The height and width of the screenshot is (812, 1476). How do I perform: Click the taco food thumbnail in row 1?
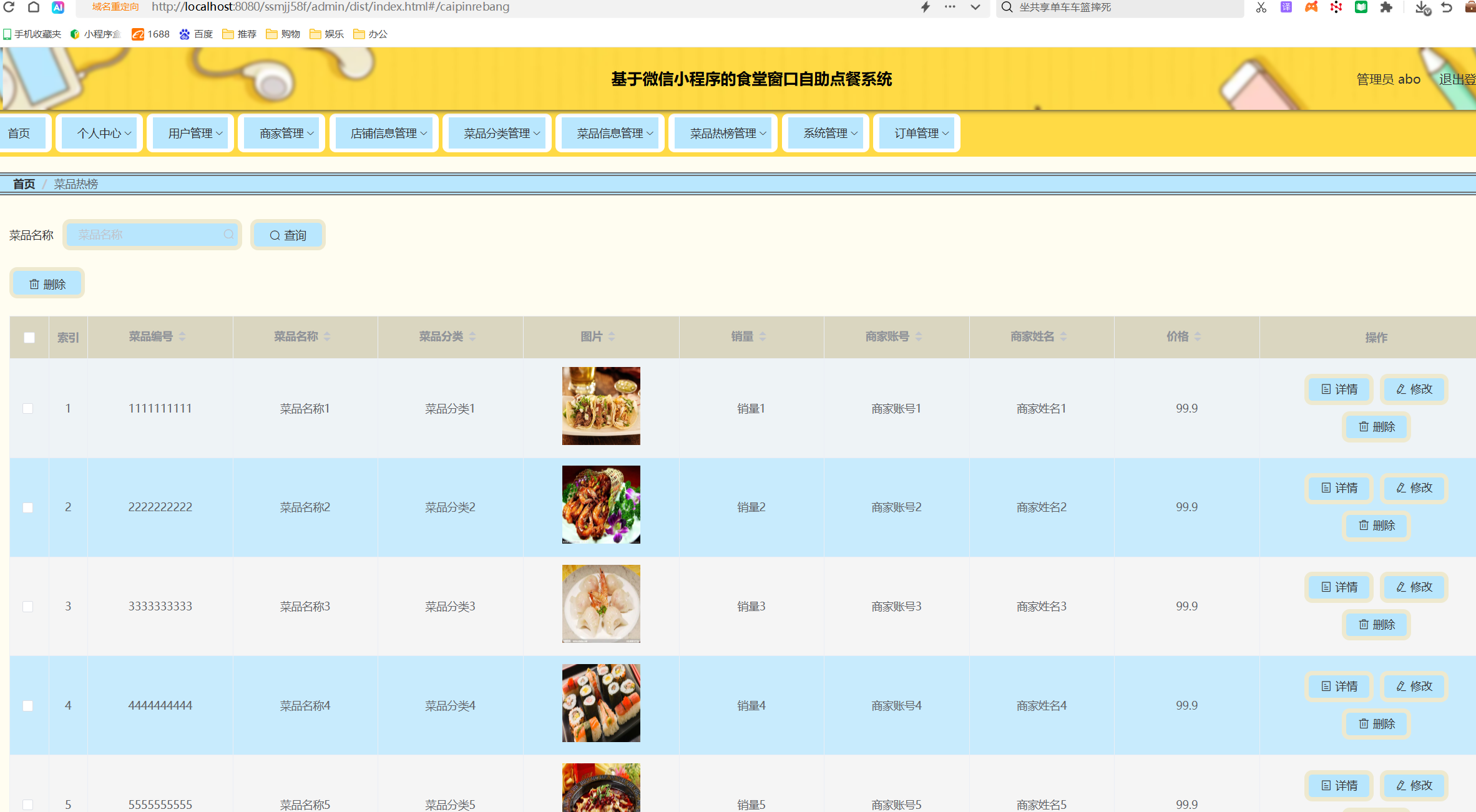(601, 406)
